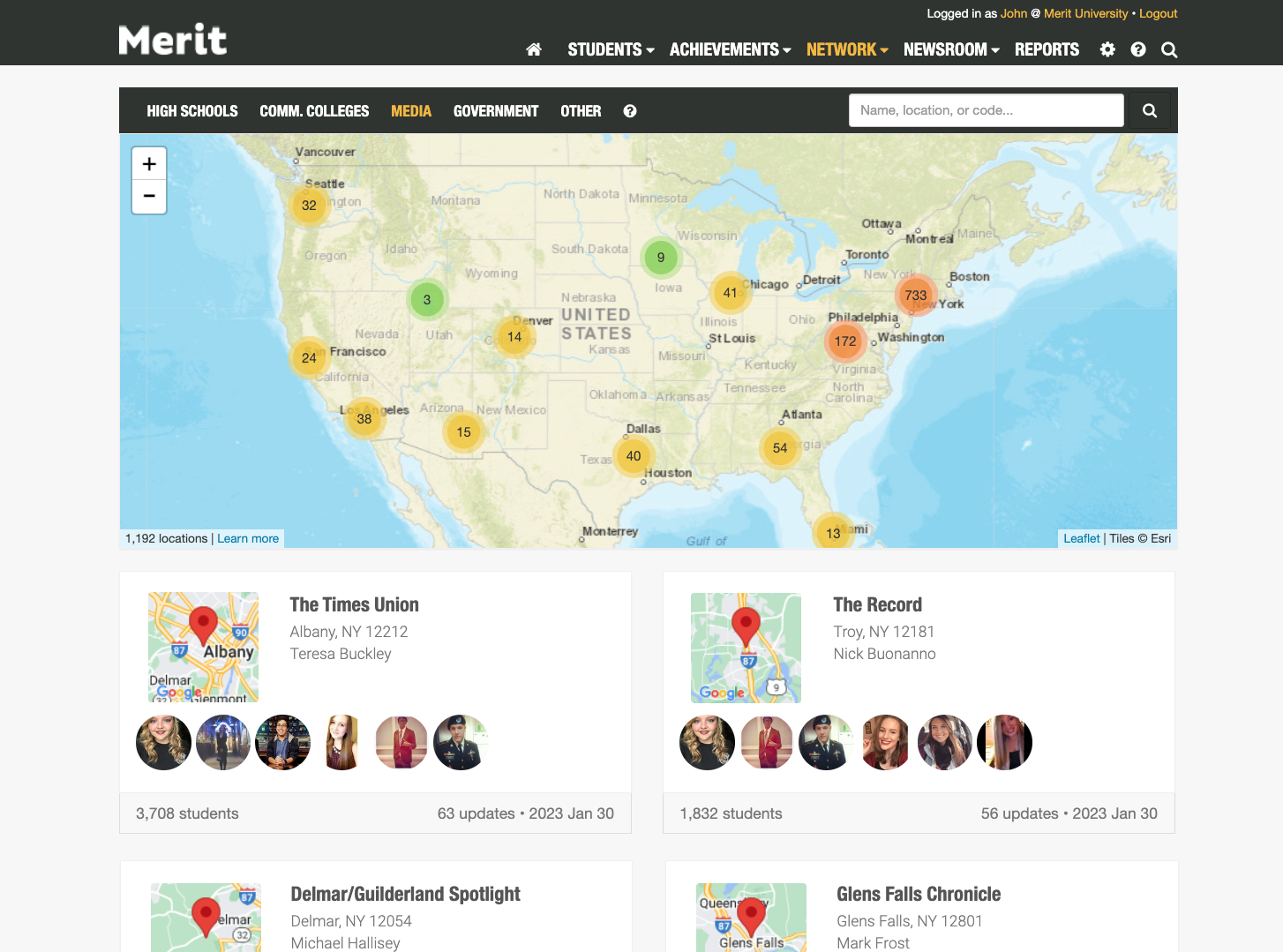Open the settings gear icon
Viewport: 1283px width, 952px height.
1107,49
